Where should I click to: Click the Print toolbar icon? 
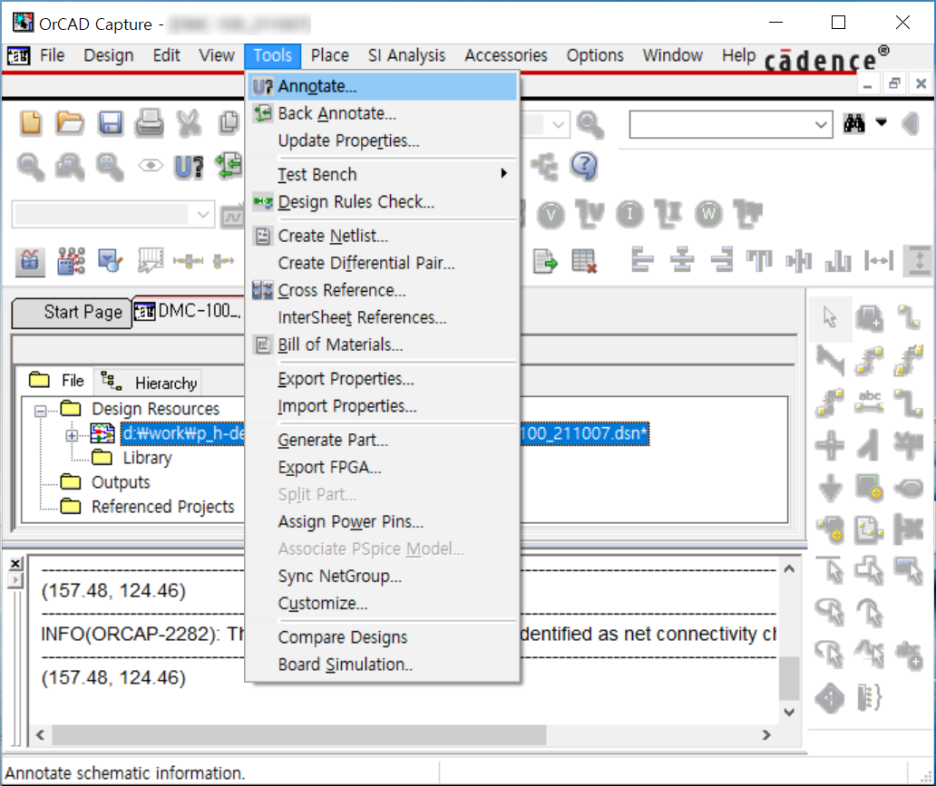click(149, 123)
